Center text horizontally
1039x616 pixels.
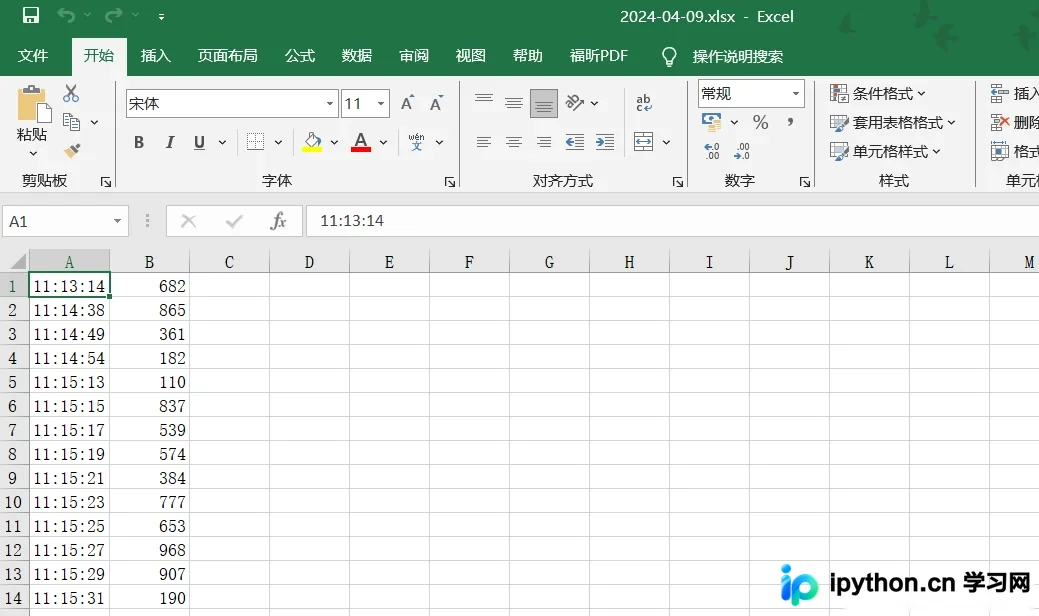coord(514,142)
